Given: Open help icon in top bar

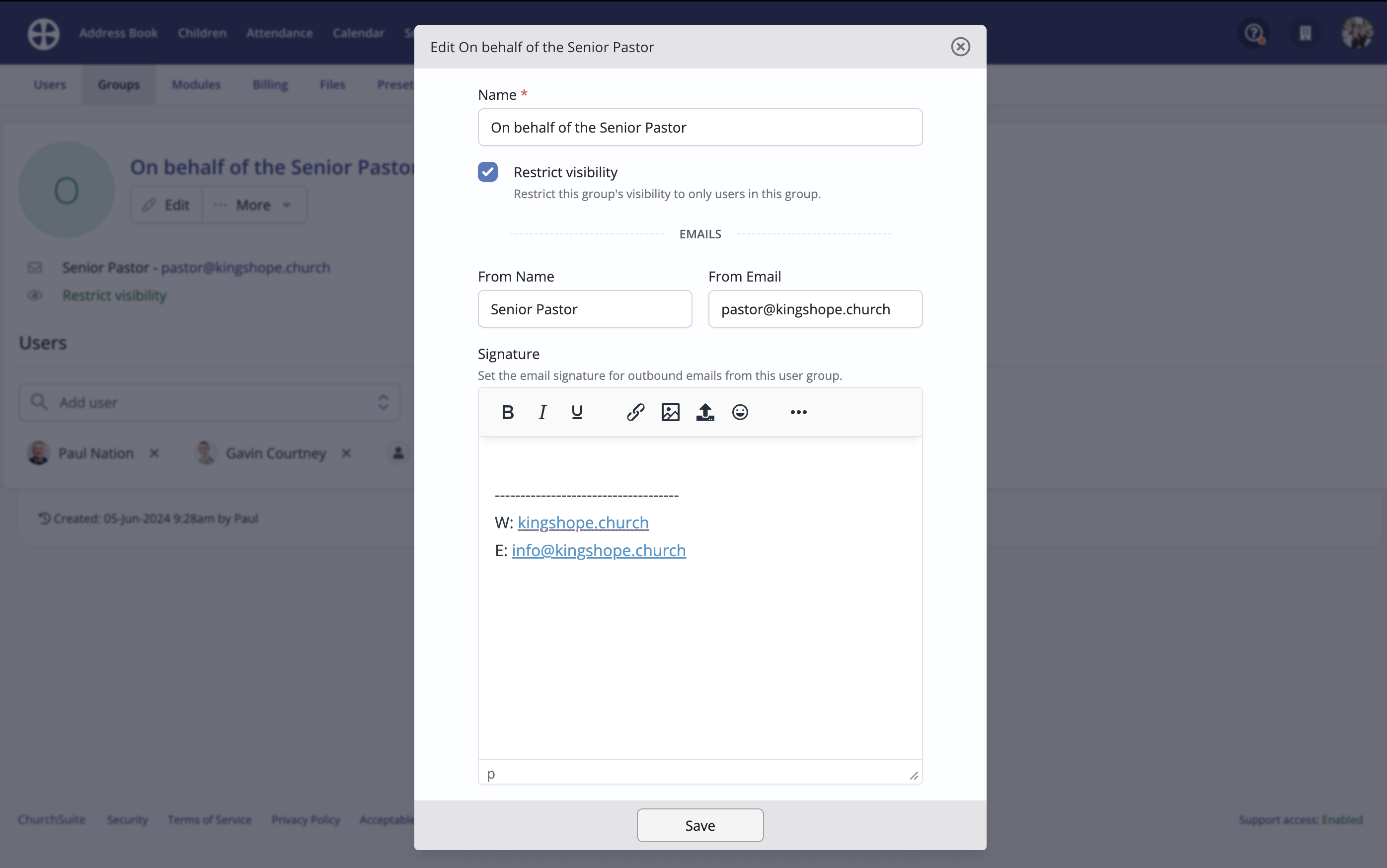Looking at the screenshot, I should click(1254, 33).
